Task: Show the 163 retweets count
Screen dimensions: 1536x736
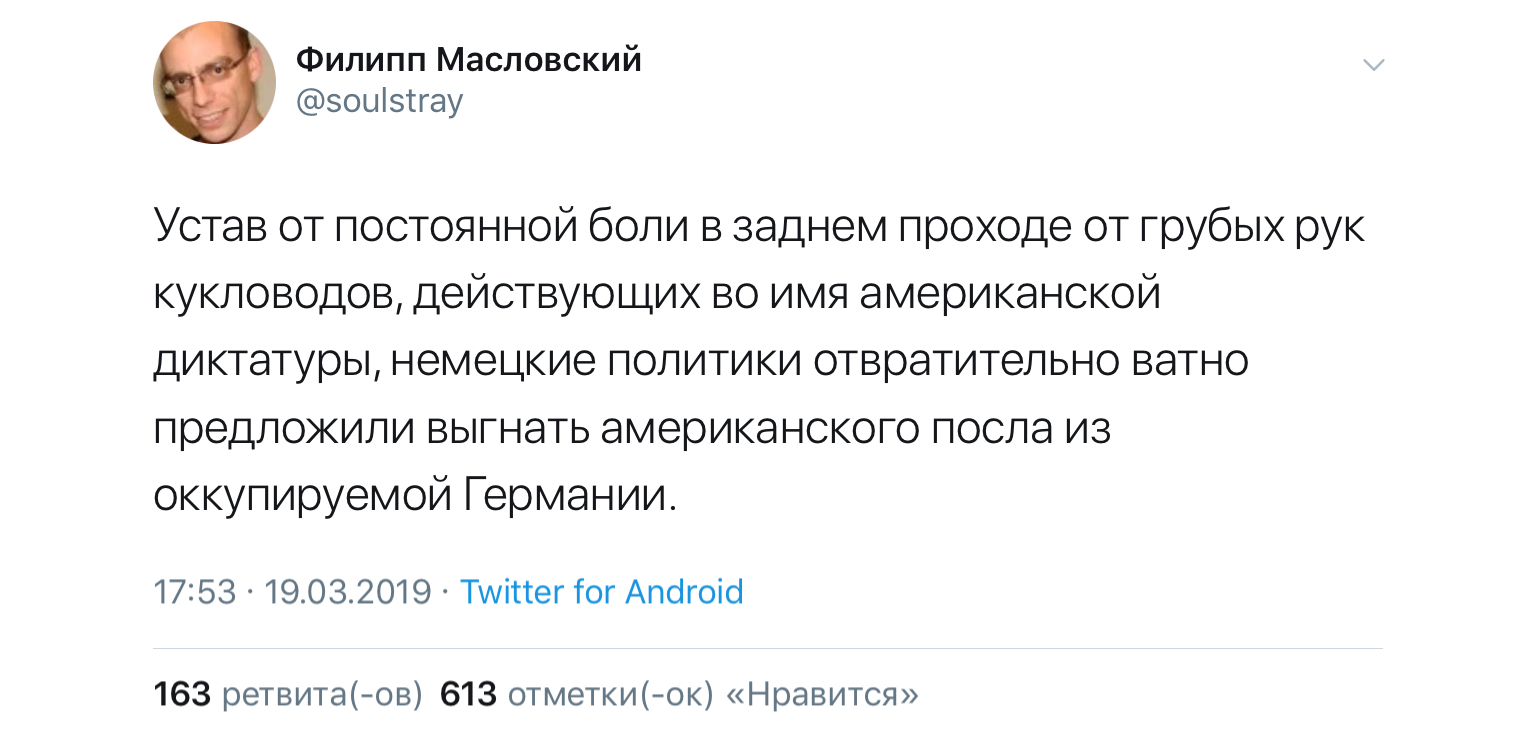Action: click(x=182, y=694)
